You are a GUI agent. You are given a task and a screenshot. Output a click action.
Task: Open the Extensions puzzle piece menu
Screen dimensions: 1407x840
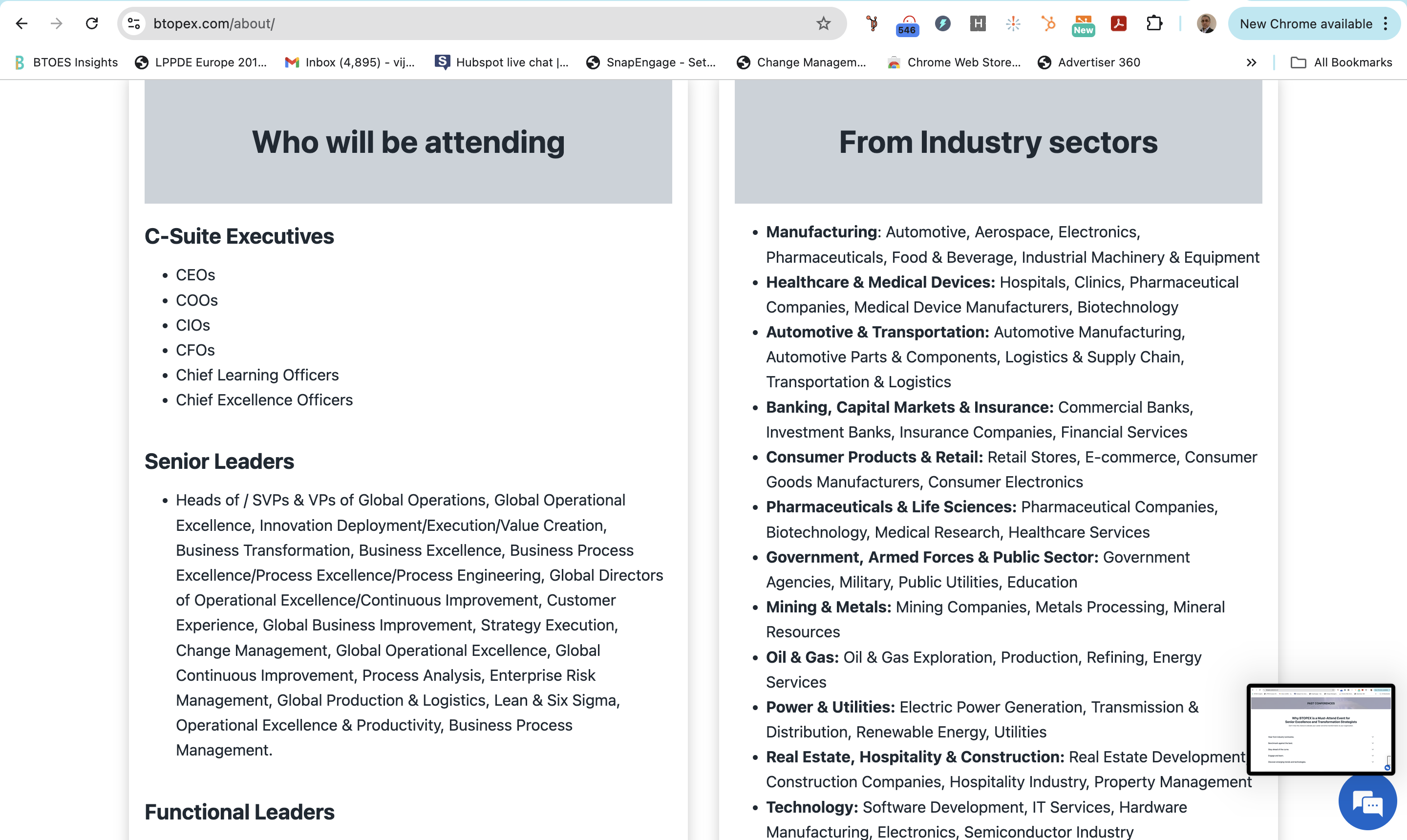click(x=1154, y=24)
